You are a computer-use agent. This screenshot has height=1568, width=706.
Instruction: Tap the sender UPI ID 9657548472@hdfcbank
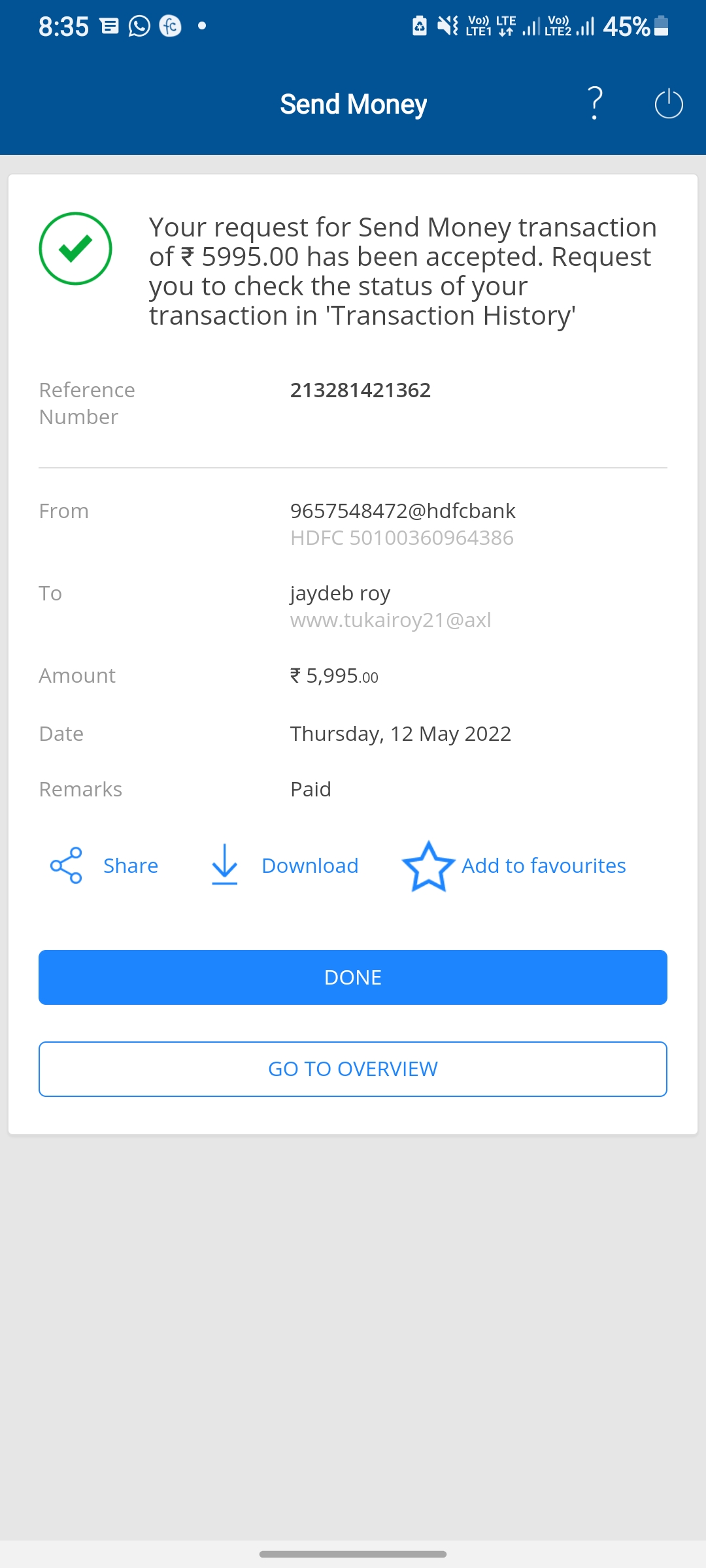click(x=403, y=511)
